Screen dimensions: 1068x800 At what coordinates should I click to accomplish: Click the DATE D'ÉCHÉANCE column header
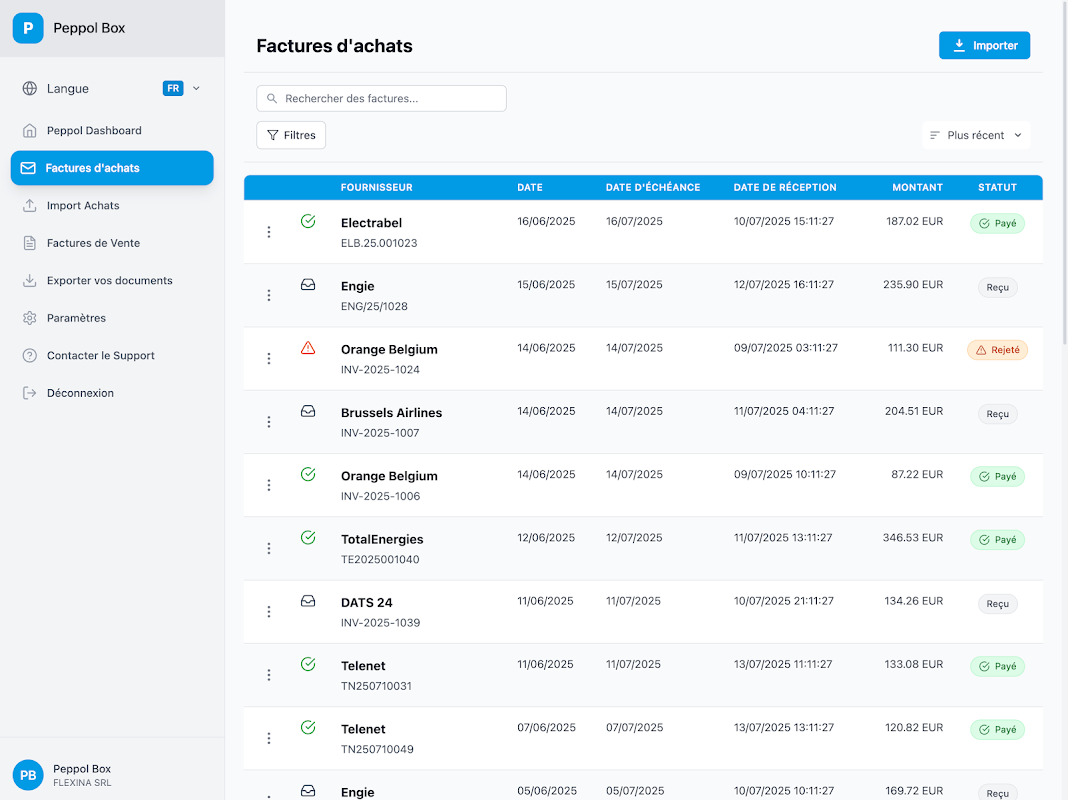point(653,187)
